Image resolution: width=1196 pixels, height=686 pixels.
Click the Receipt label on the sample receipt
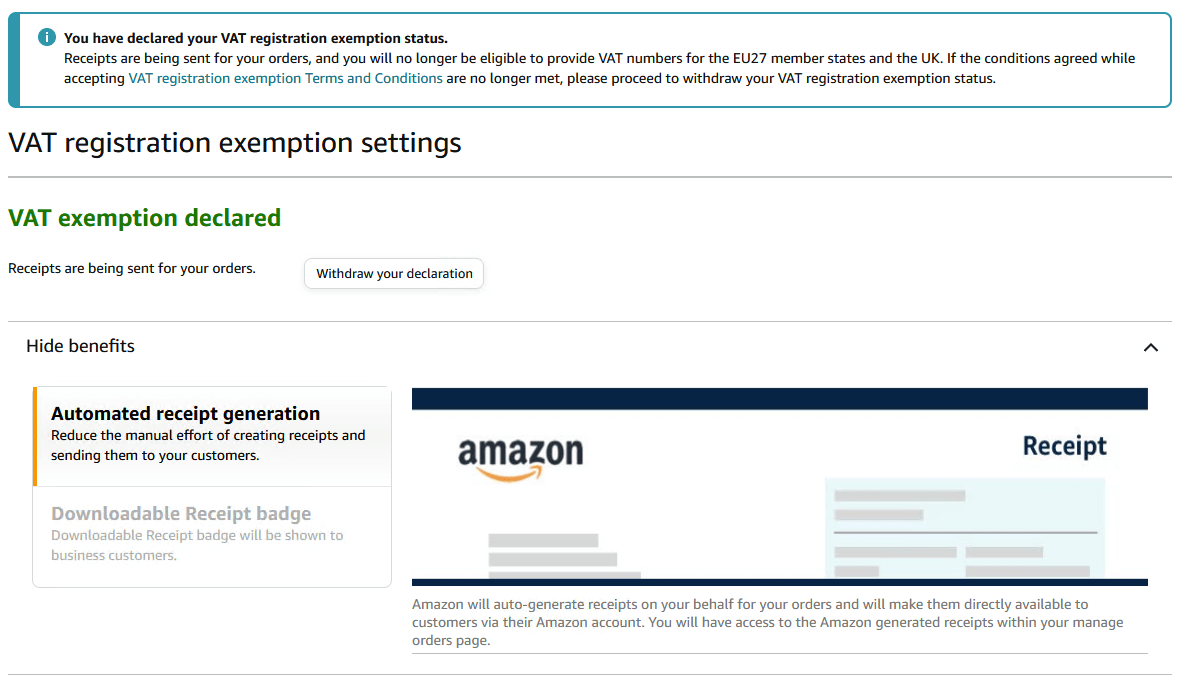(x=1063, y=446)
